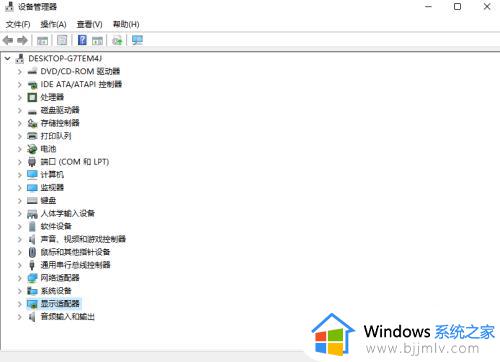
Task: Expand the 音频输入和输出 category chevron
Action: pyautogui.click(x=20, y=317)
